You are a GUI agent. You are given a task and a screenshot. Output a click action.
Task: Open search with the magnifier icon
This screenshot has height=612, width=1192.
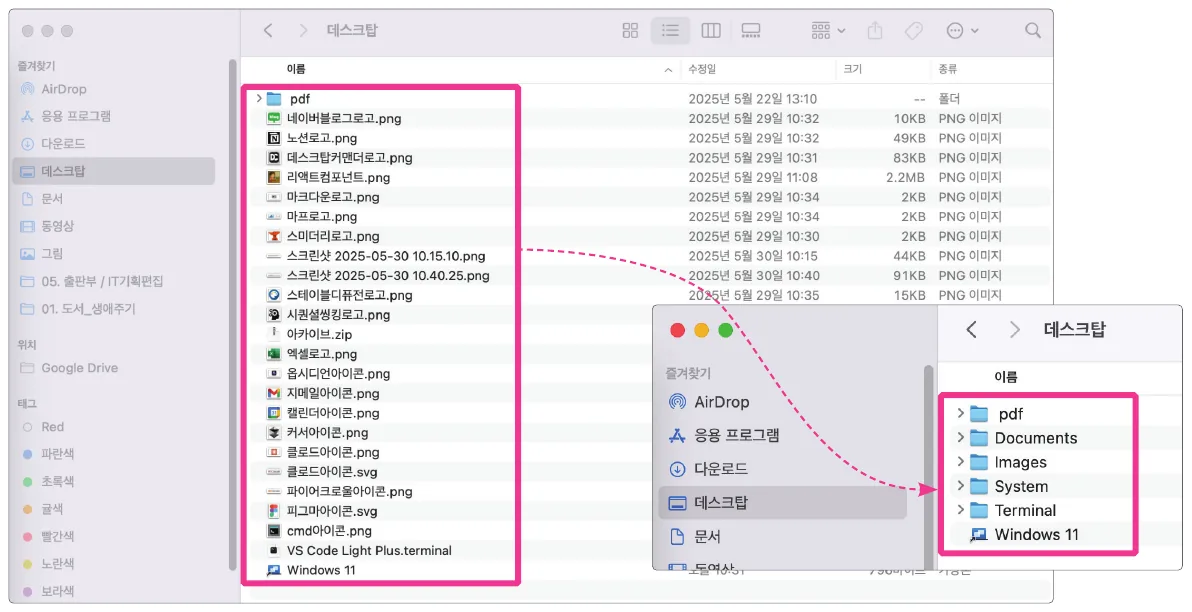click(1032, 30)
